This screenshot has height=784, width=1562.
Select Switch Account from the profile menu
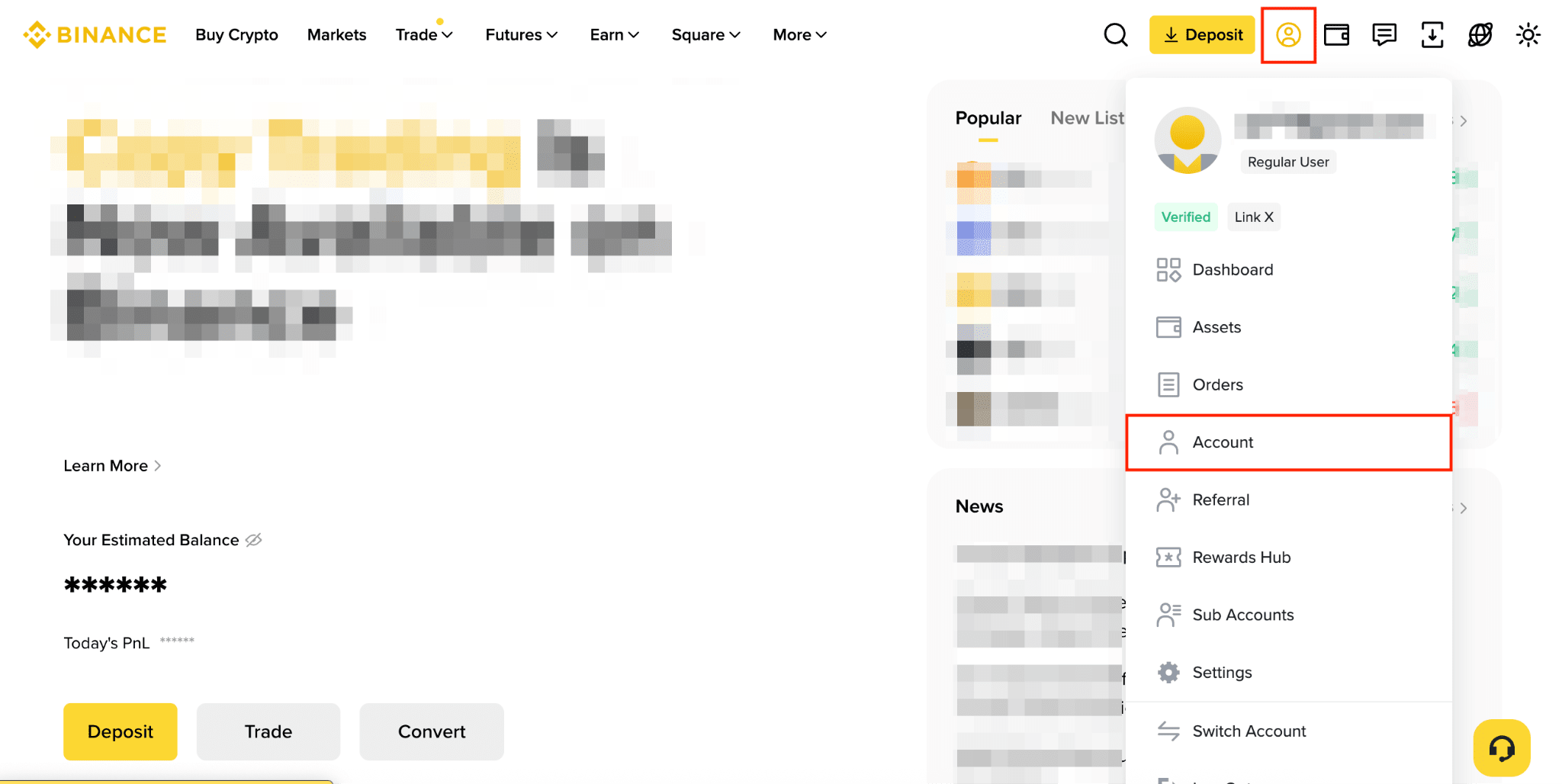1289,731
